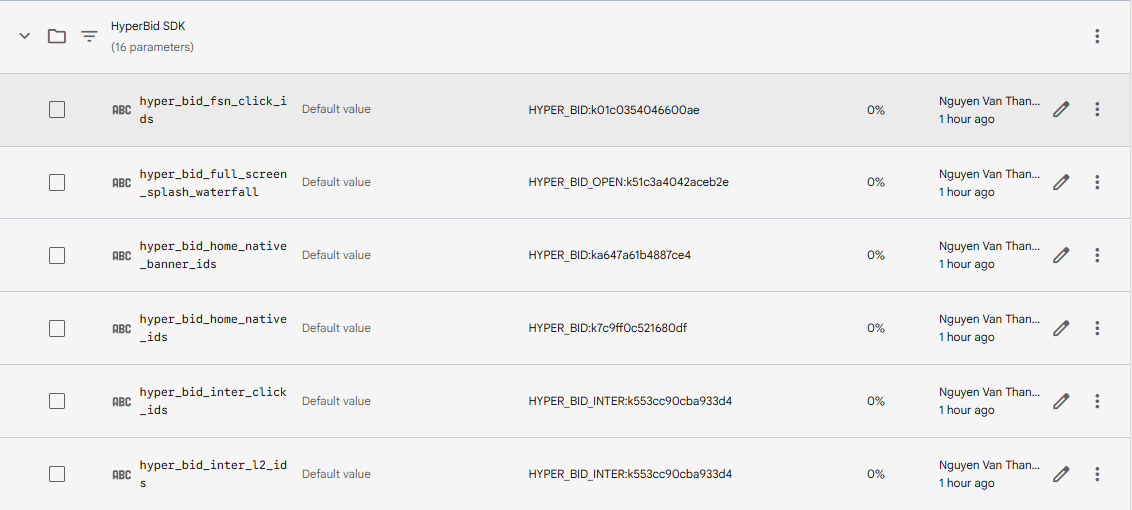Select checkbox for hyper_bid_home_native_ids
Image resolution: width=1132 pixels, height=510 pixels.
[57, 328]
